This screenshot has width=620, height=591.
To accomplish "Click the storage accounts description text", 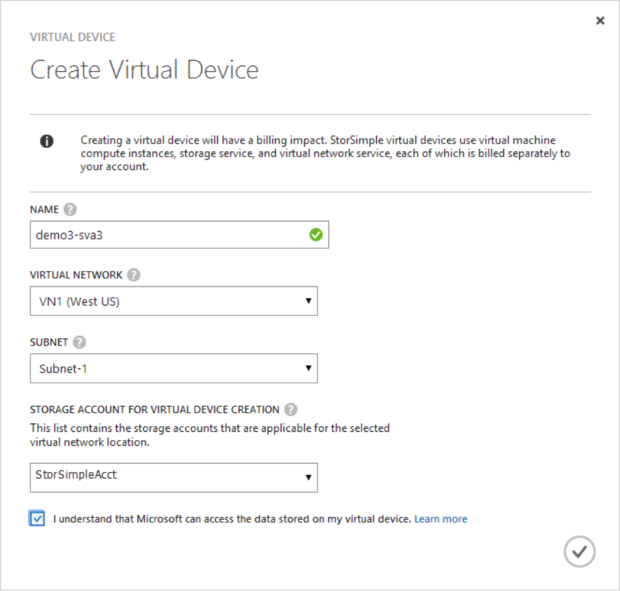I will point(210,435).
